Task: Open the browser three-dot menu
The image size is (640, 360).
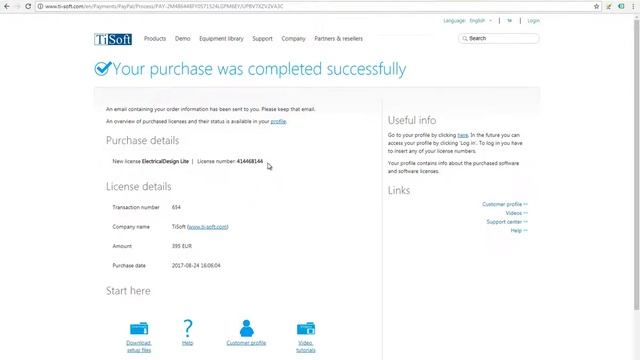Action: point(633,6)
